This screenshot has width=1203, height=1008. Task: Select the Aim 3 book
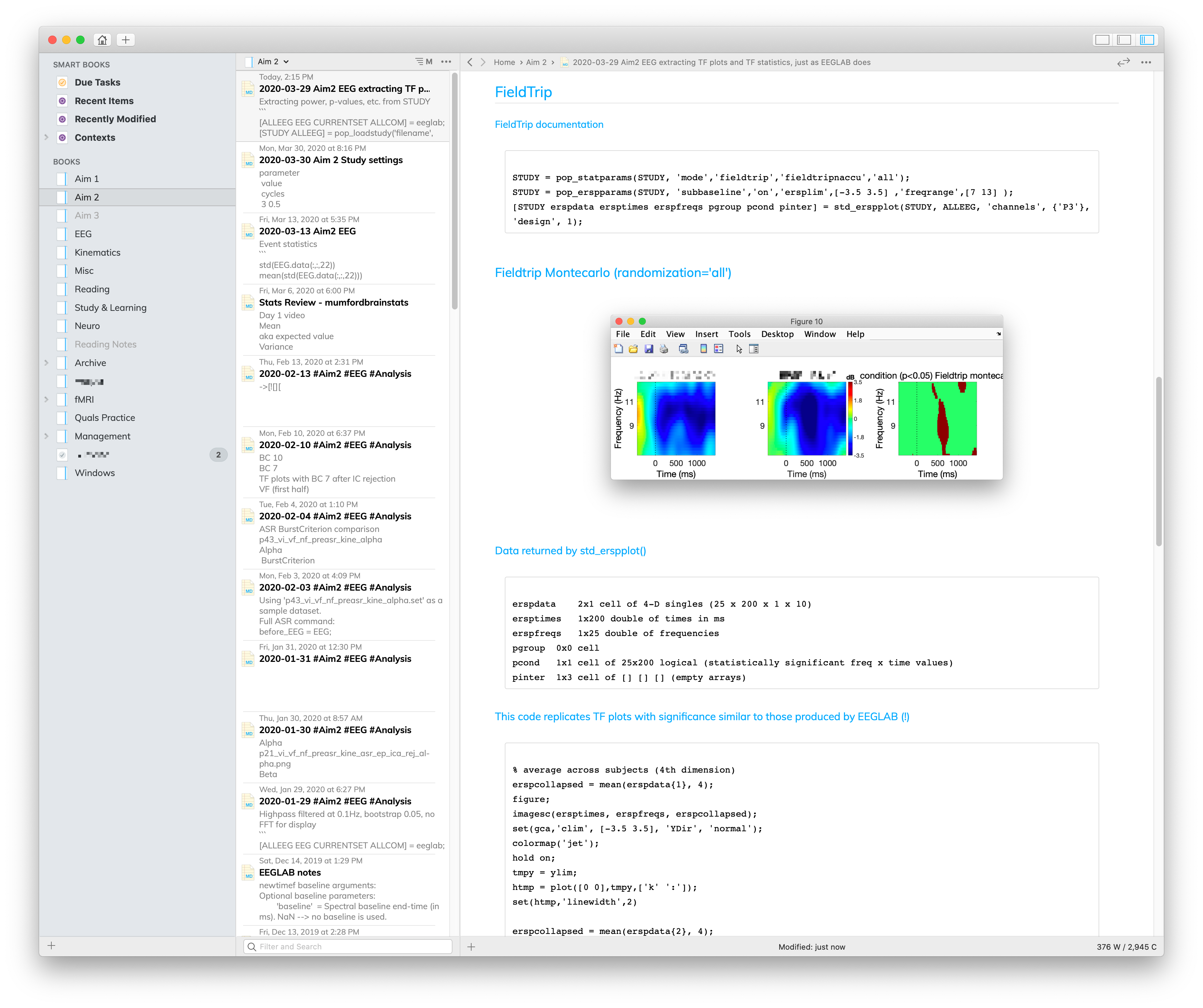click(87, 216)
